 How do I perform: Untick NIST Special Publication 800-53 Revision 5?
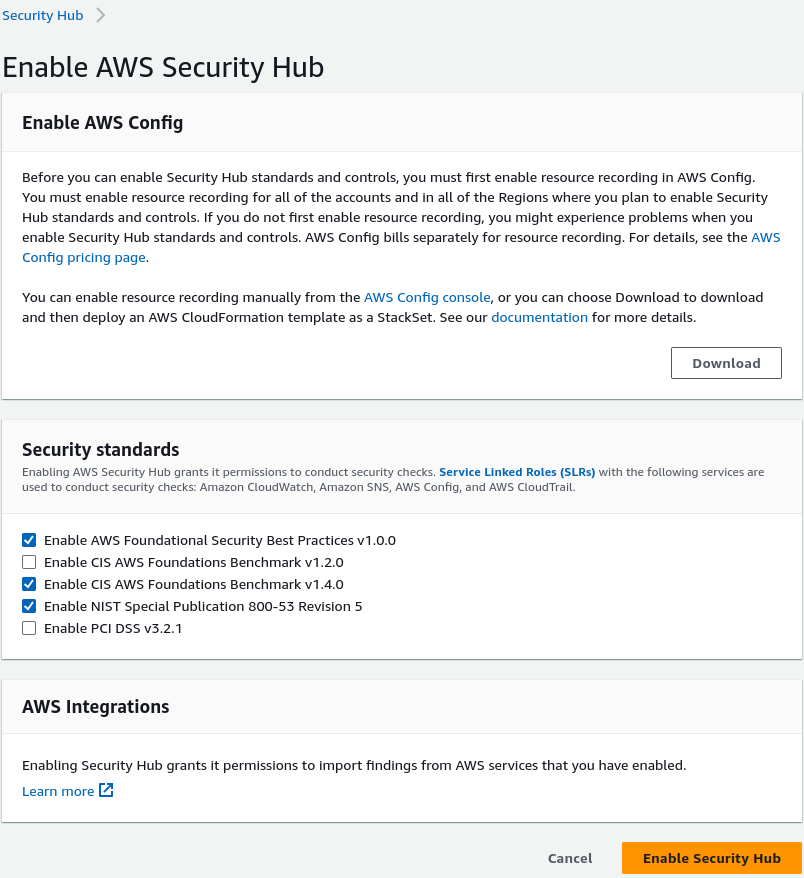tap(29, 606)
